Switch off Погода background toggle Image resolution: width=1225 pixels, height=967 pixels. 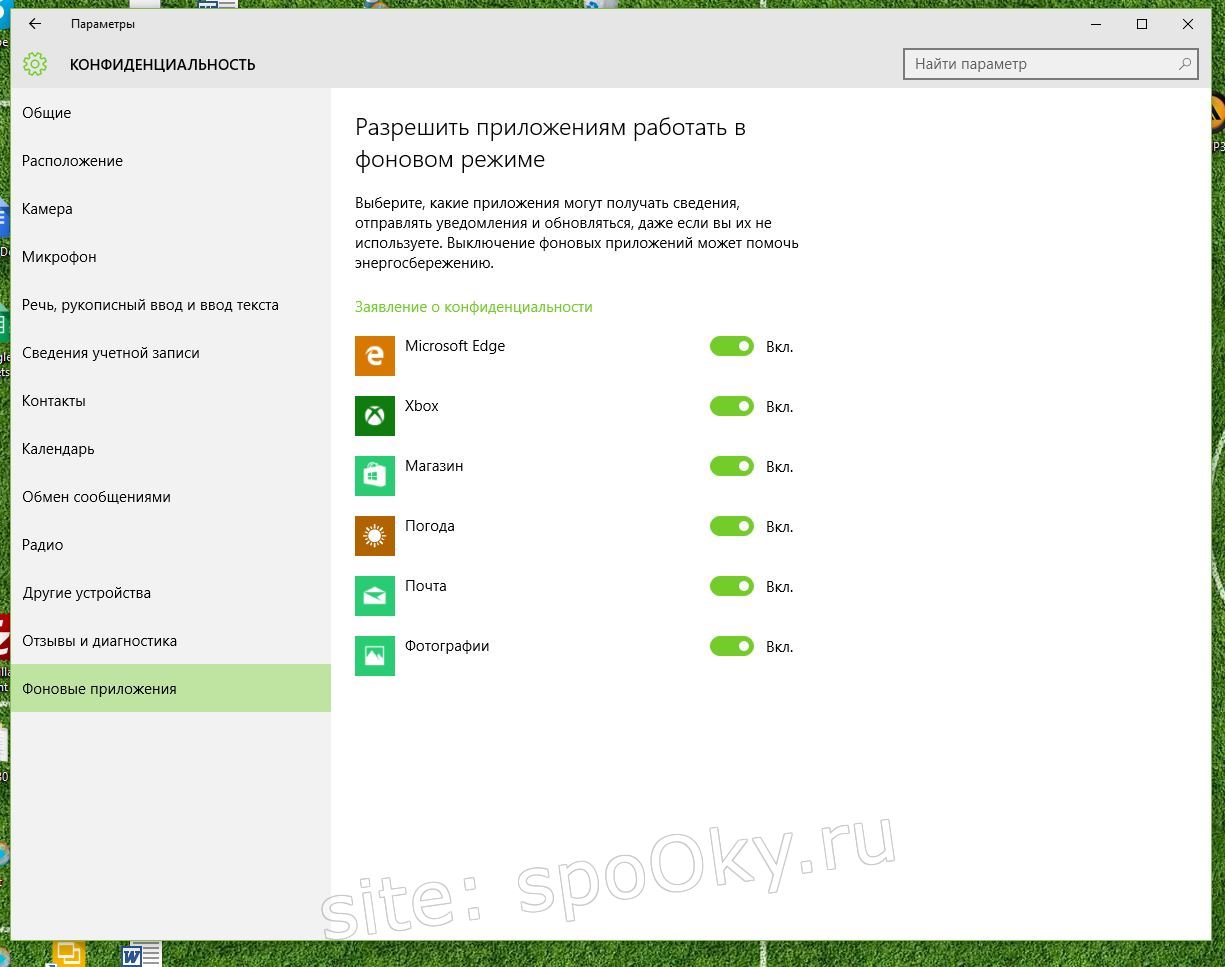click(732, 526)
